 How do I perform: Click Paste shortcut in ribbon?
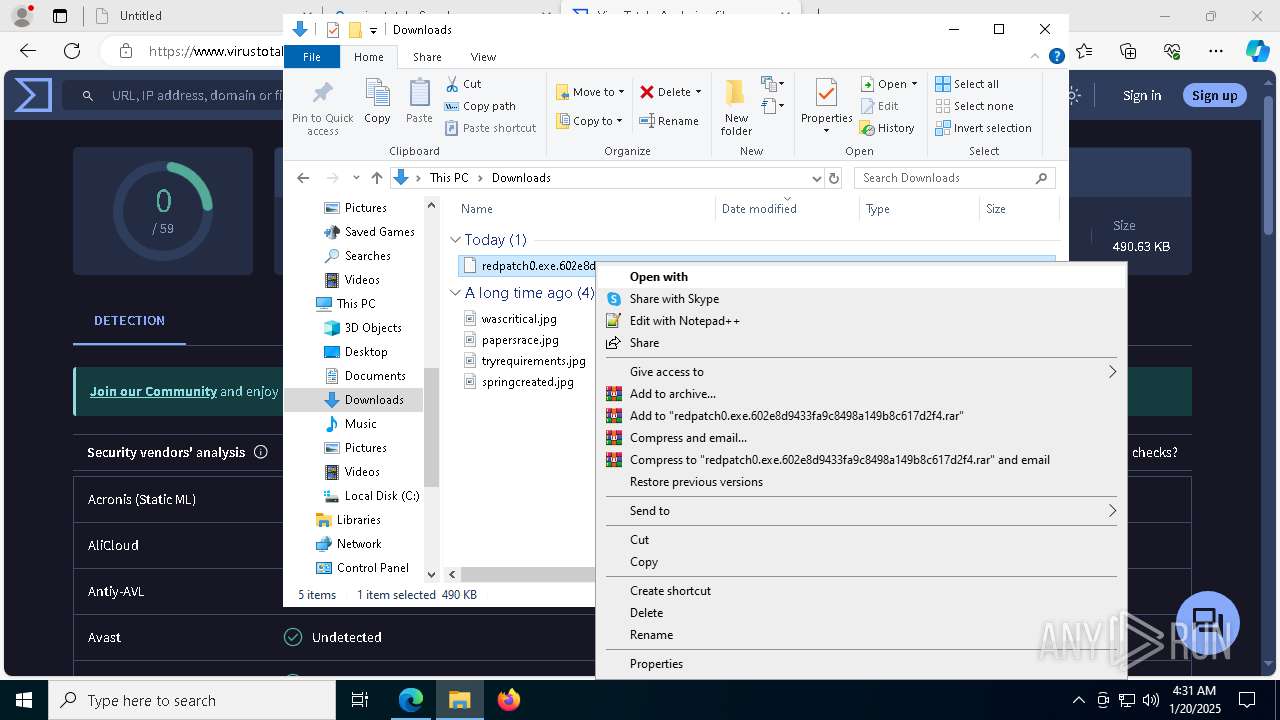490,128
